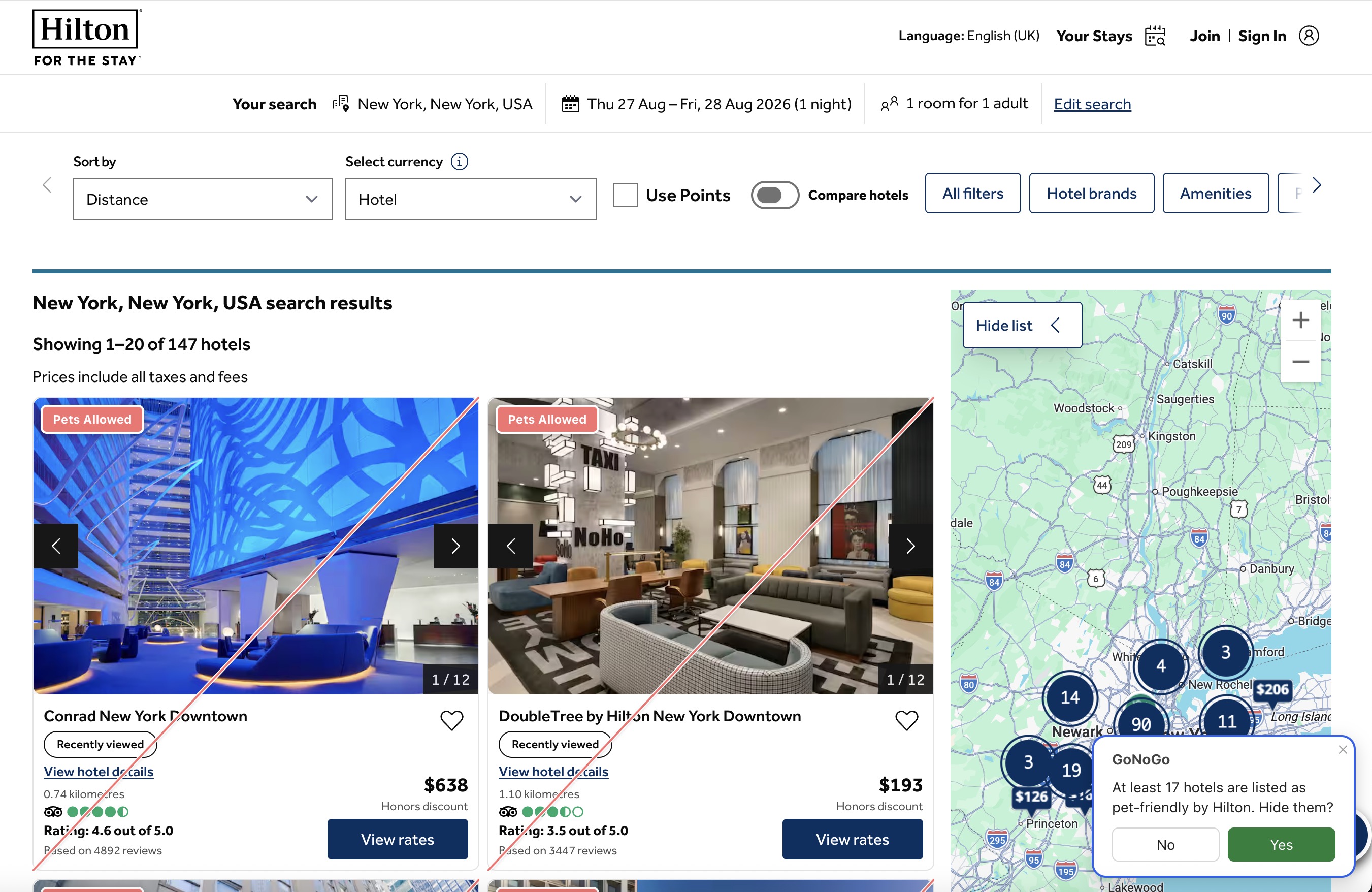Open the Hotel brands filter
This screenshot has height=892, width=1372.
coord(1091,193)
